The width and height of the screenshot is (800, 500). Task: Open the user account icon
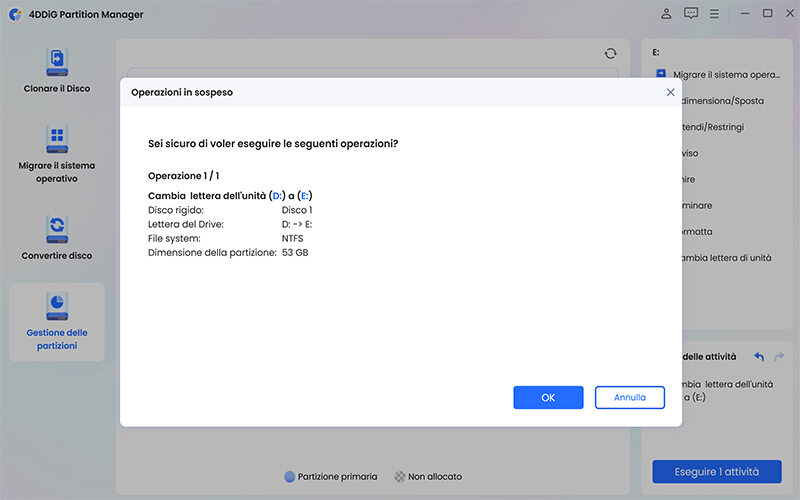point(667,14)
